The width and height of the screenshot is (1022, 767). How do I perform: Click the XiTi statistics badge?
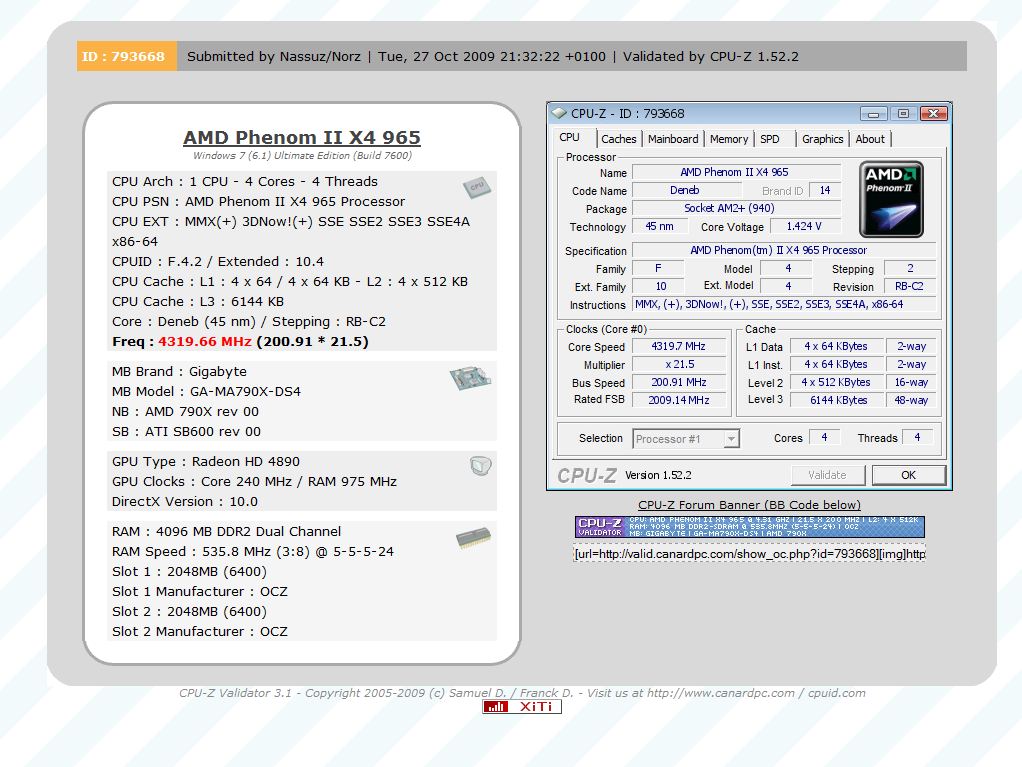coord(522,706)
